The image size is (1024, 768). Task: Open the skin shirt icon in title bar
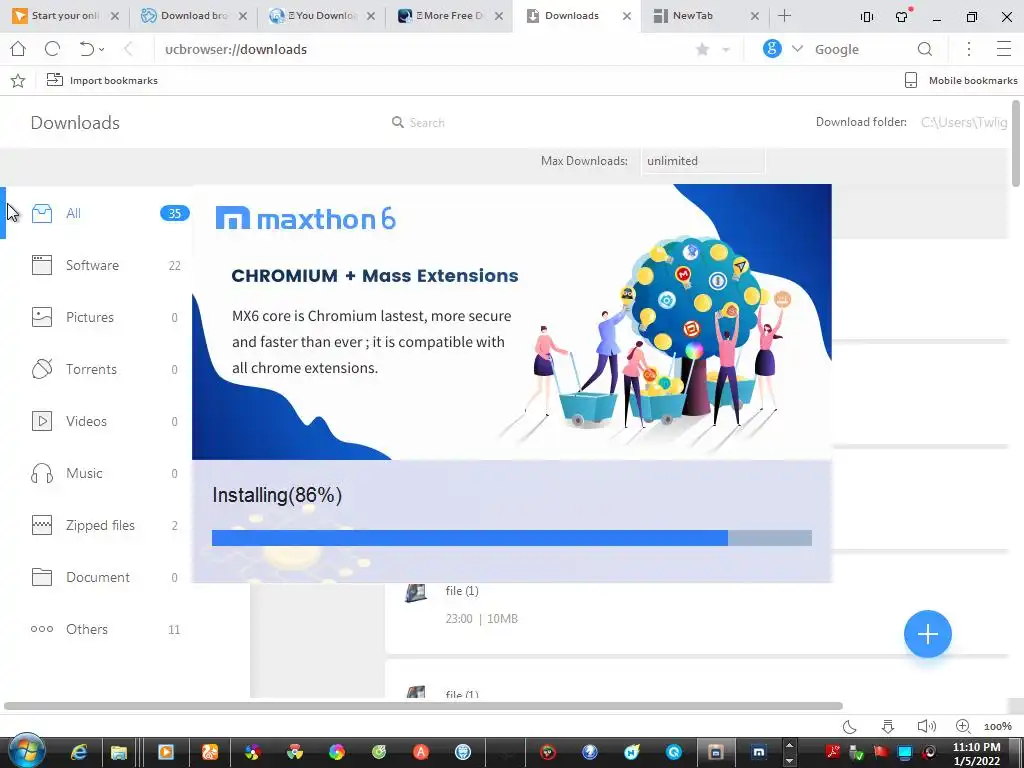(903, 16)
